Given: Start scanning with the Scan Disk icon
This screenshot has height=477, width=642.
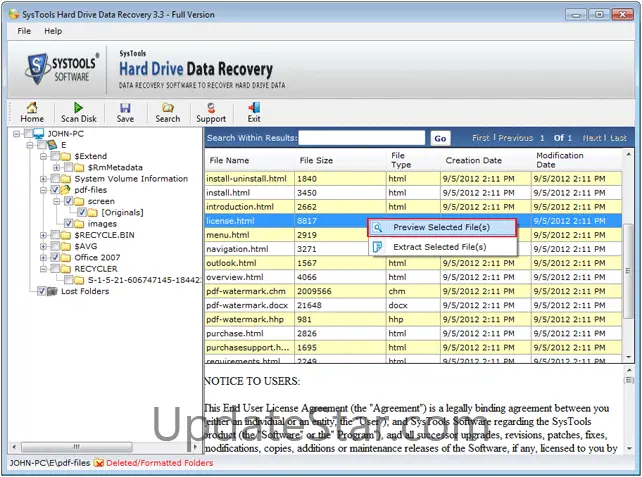Looking at the screenshot, I should pyautogui.click(x=78, y=108).
